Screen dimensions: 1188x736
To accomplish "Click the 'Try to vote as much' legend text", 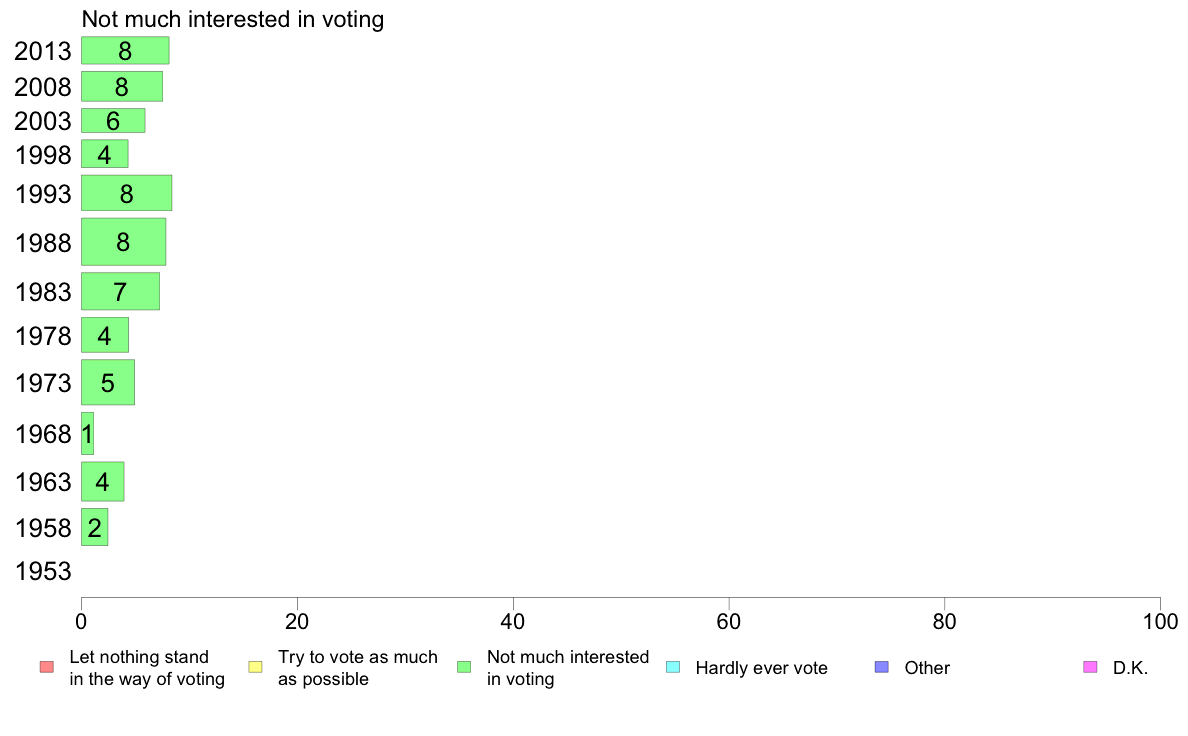I will pos(358,657).
